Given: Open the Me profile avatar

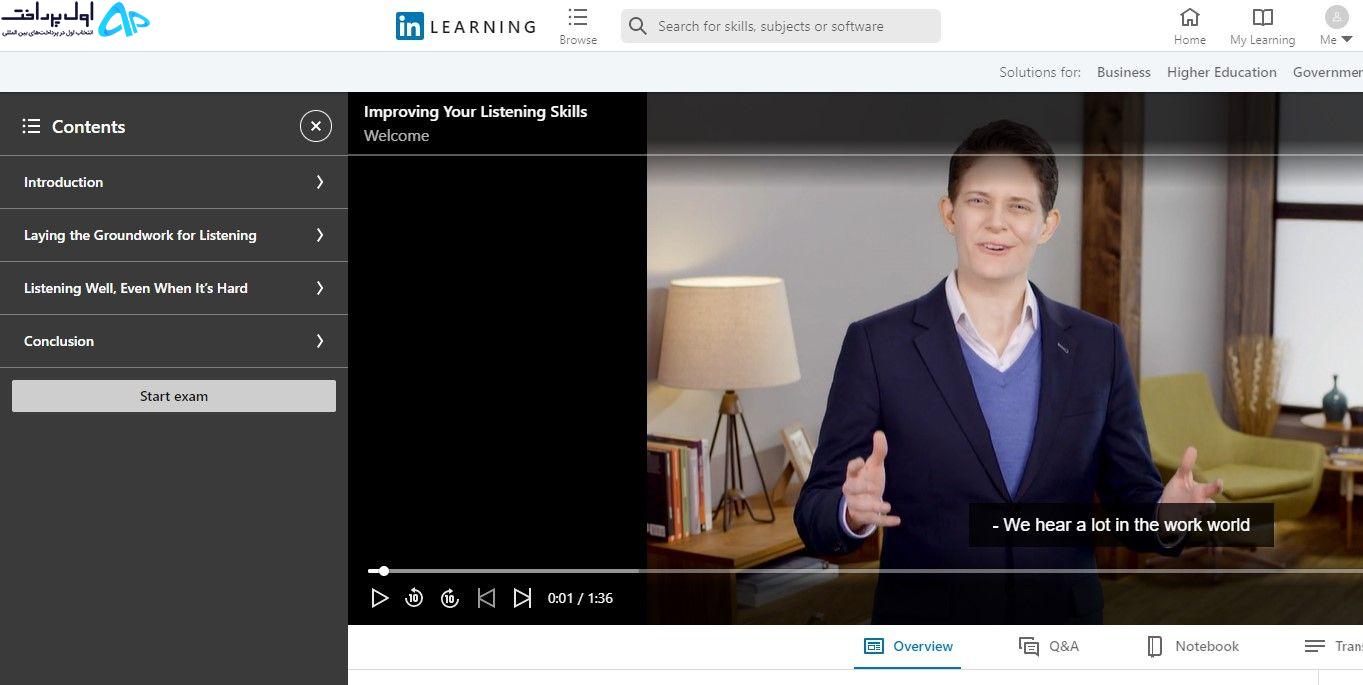Looking at the screenshot, I should pos(1336,17).
